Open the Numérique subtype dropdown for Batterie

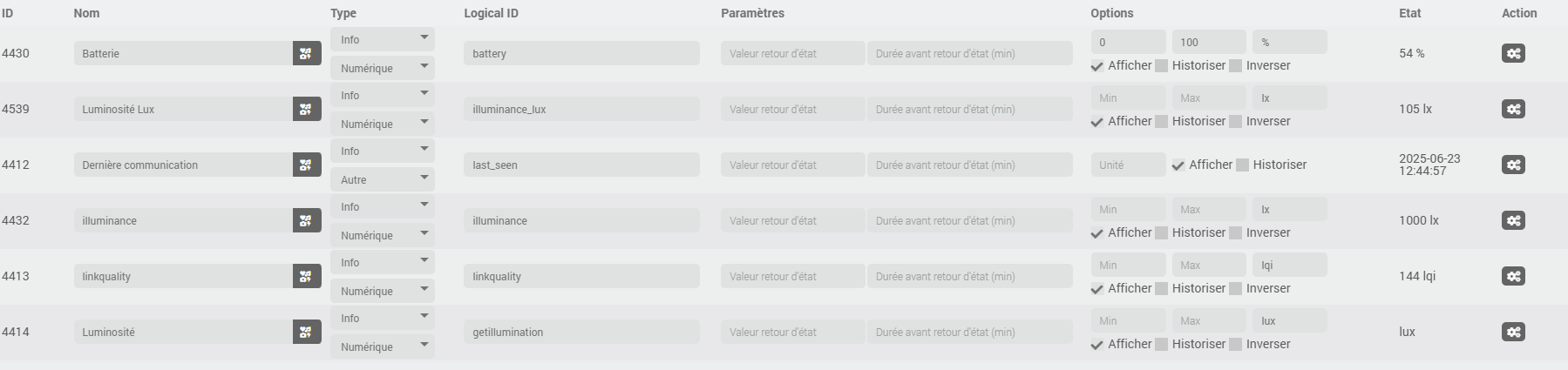click(383, 68)
